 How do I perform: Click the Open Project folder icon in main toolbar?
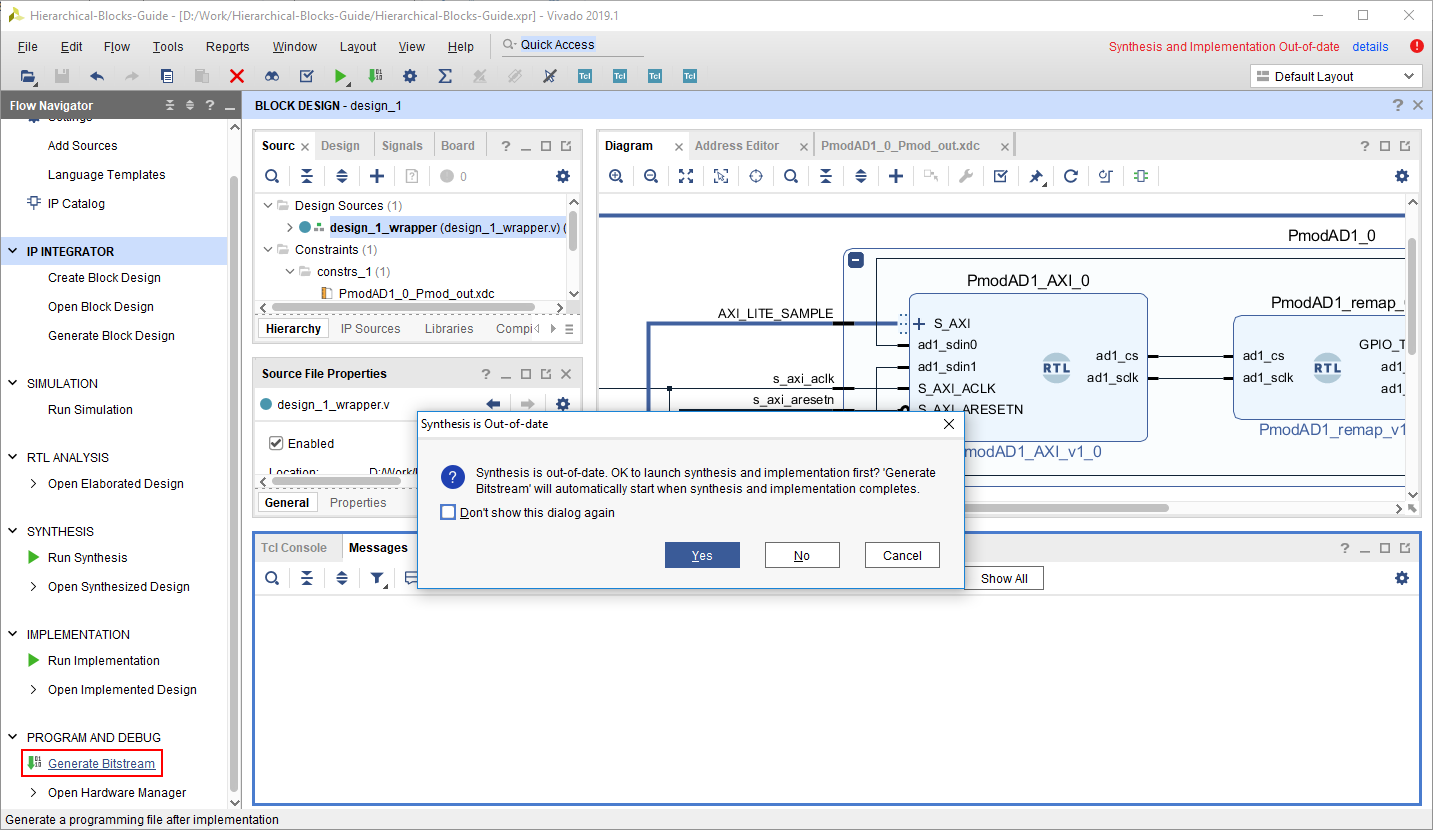click(x=28, y=76)
